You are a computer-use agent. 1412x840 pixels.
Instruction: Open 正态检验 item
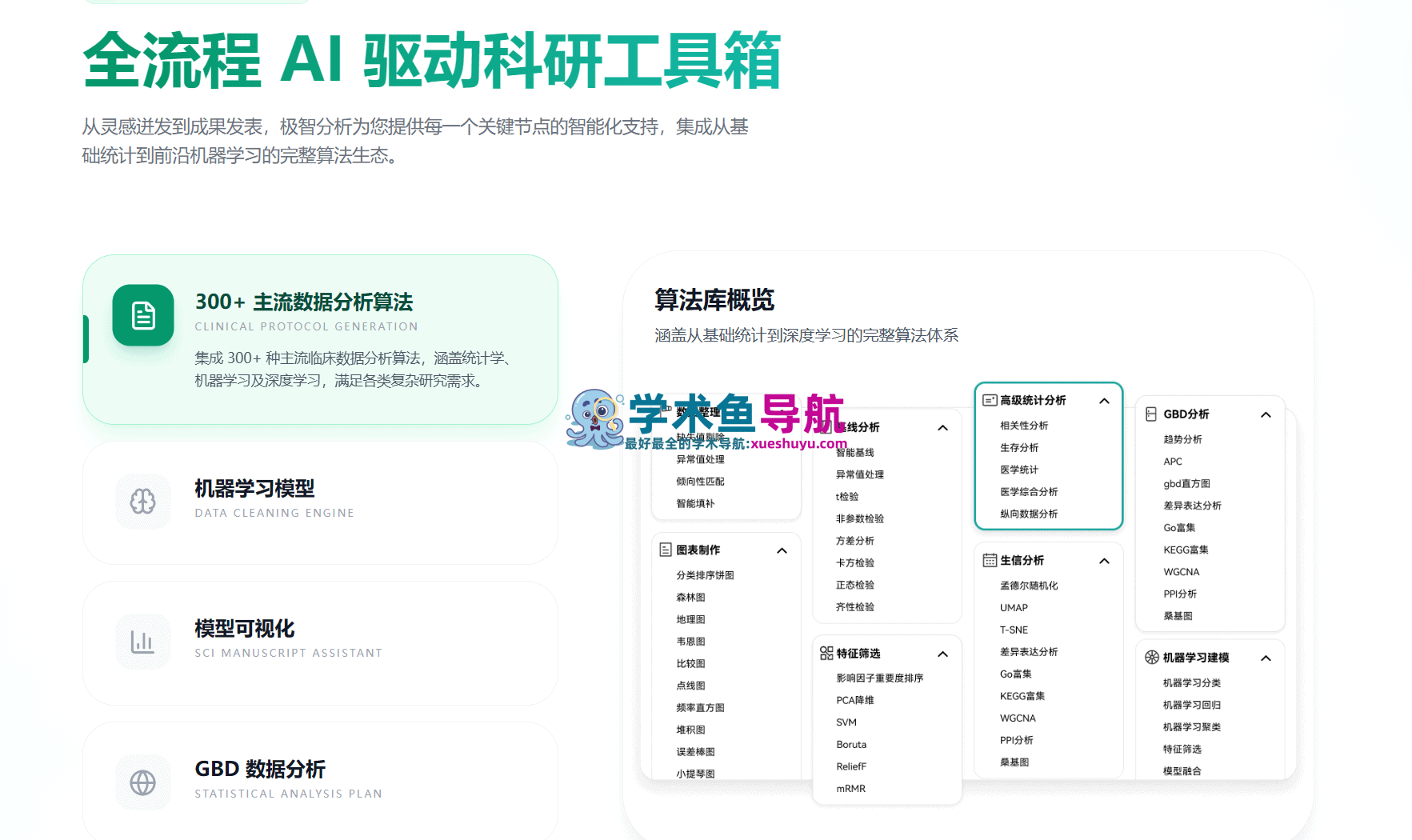(x=855, y=585)
